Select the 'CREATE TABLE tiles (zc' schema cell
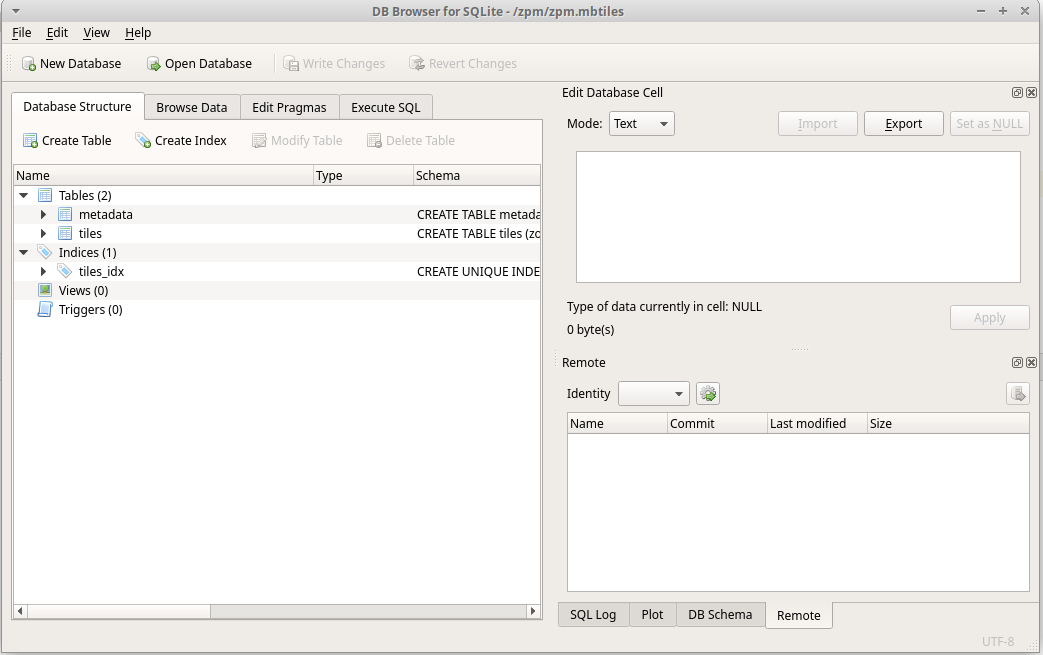The image size is (1043, 655). (477, 233)
